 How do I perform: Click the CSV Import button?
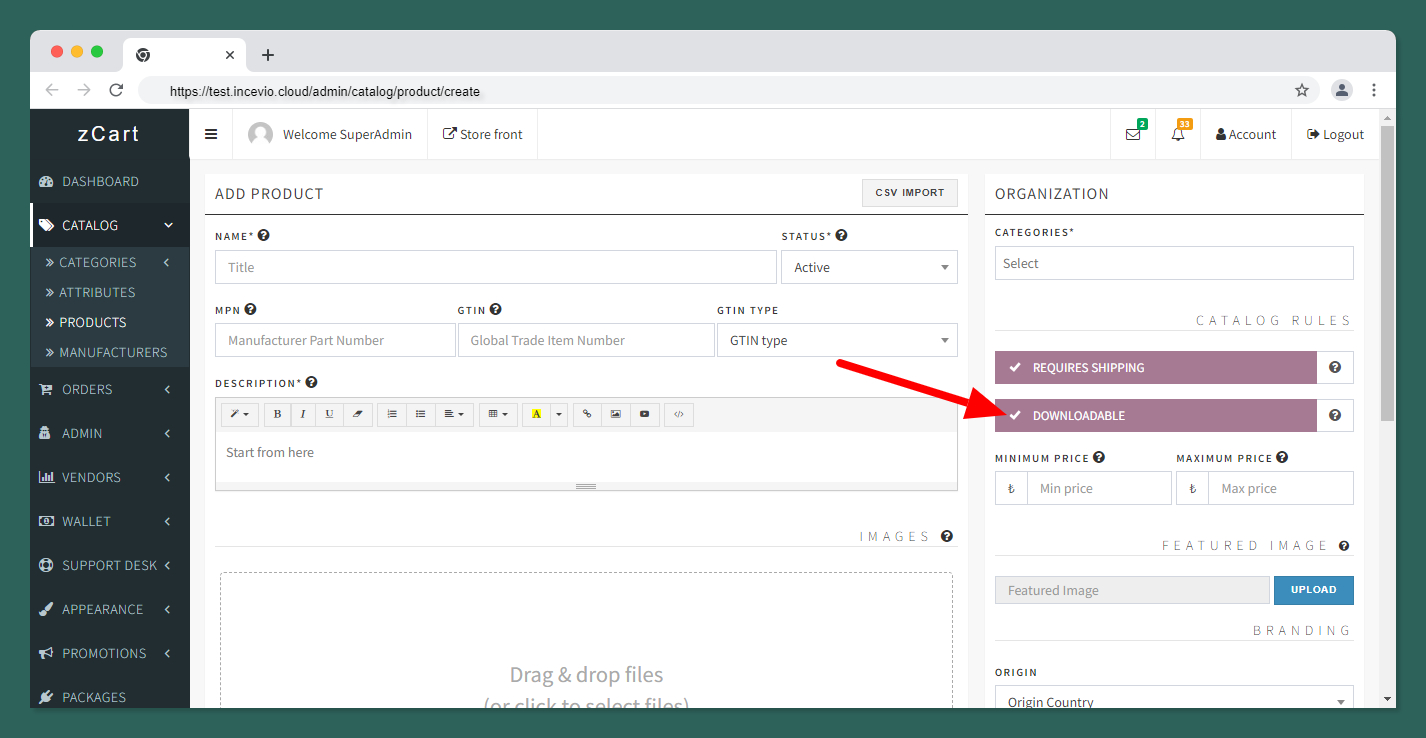(x=909, y=193)
